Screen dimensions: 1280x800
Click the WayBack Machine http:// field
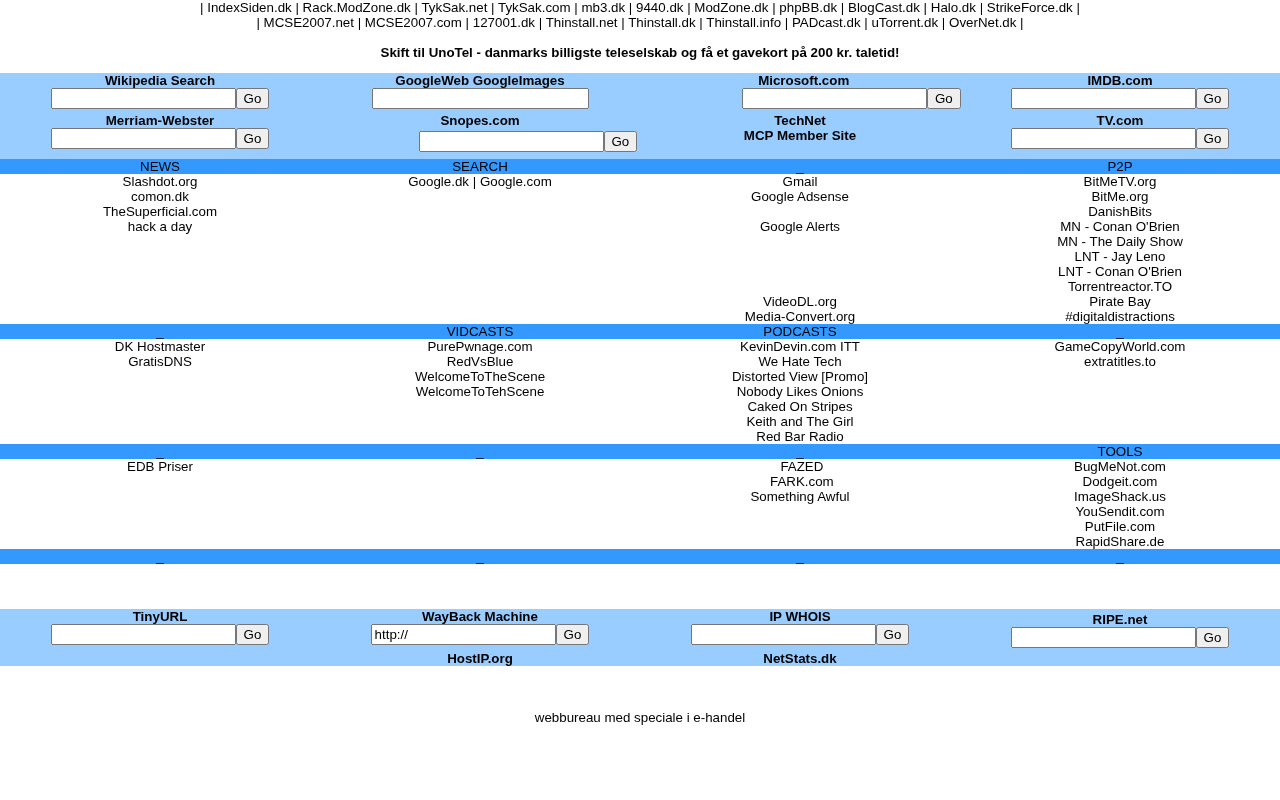[463, 635]
